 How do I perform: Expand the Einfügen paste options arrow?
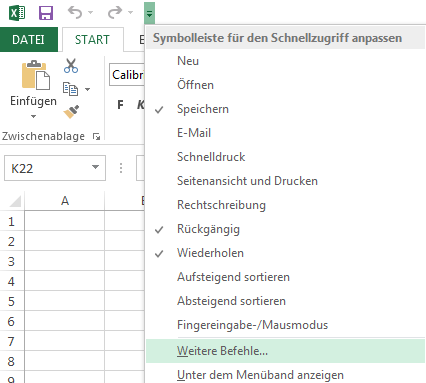click(x=33, y=116)
